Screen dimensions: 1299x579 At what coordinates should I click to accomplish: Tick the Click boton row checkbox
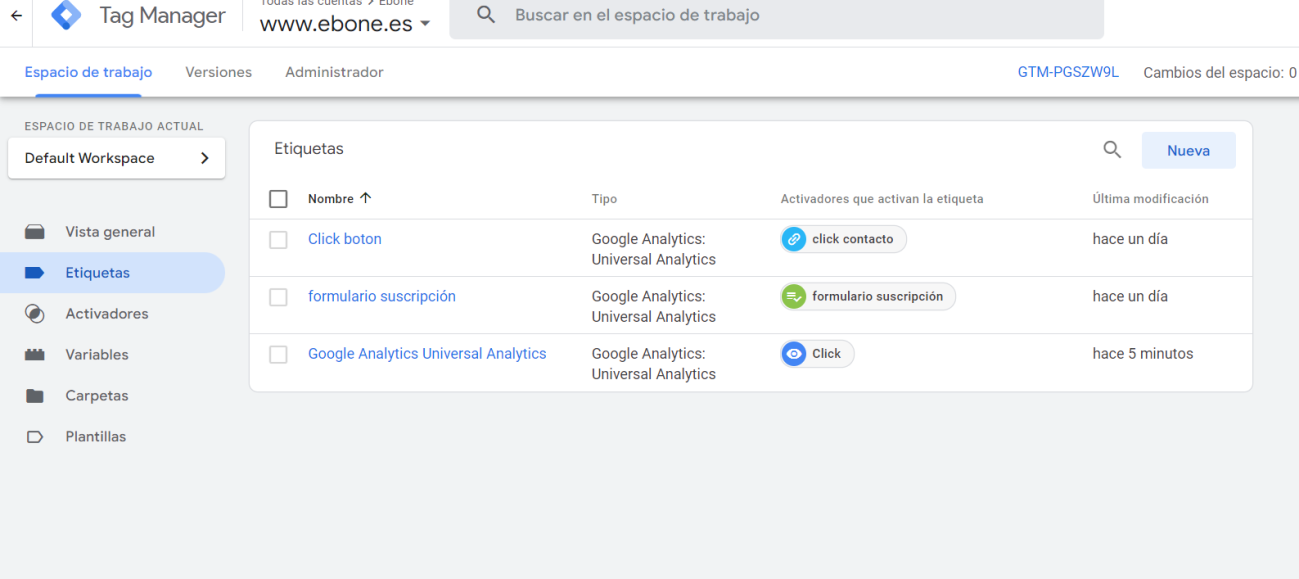[x=278, y=240]
